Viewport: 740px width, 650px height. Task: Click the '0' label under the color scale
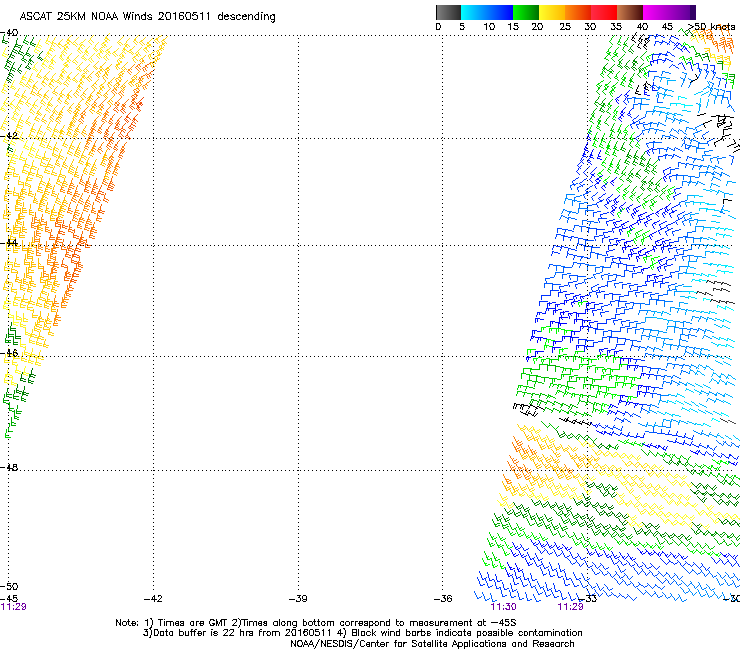tap(438, 27)
